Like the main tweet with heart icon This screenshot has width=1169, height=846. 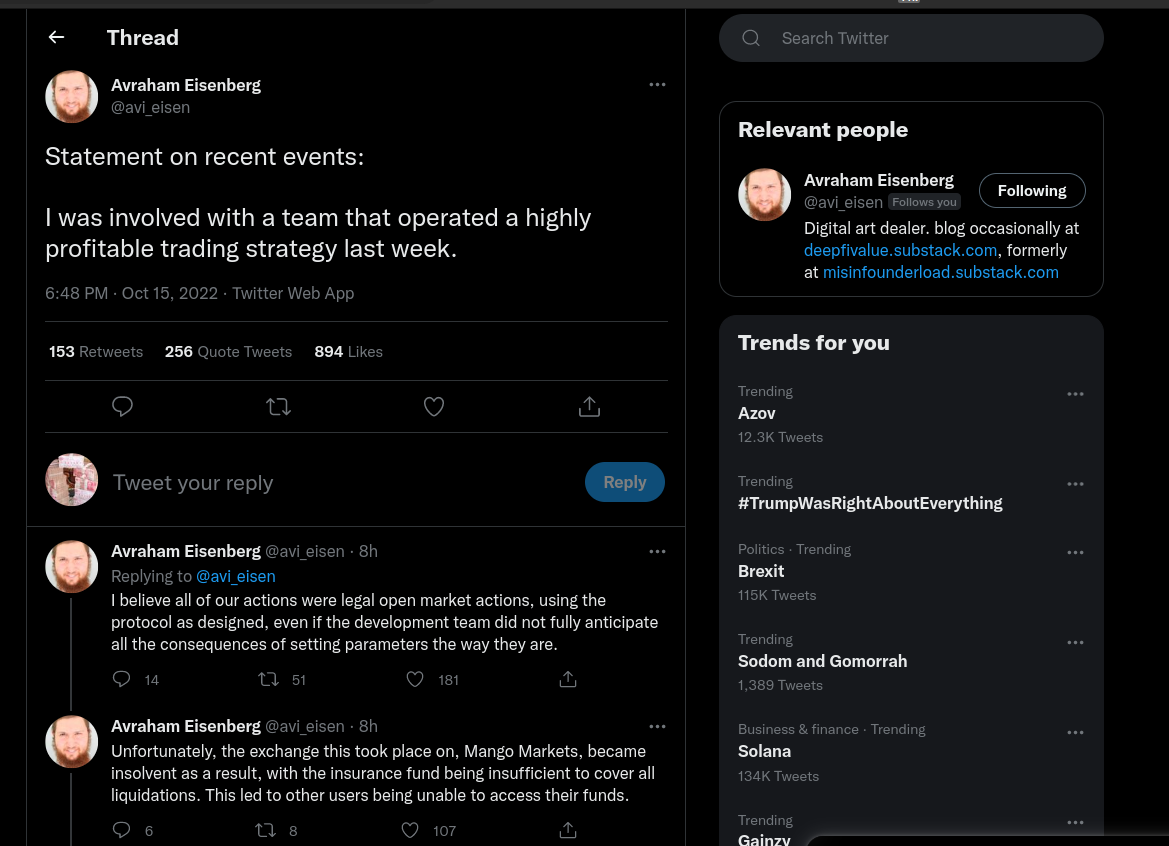click(x=434, y=406)
